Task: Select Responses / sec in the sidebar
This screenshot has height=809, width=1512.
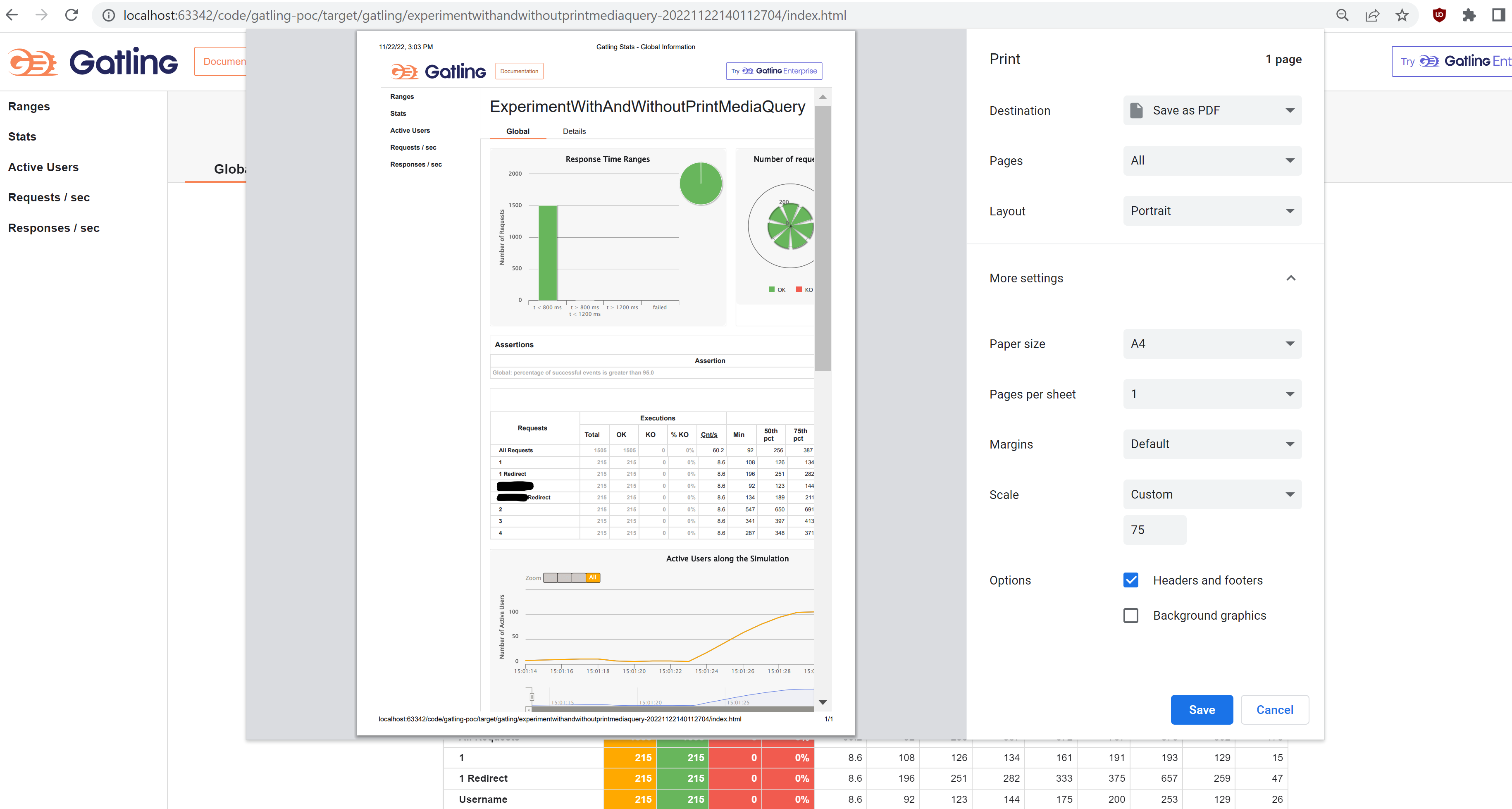Action: point(53,228)
